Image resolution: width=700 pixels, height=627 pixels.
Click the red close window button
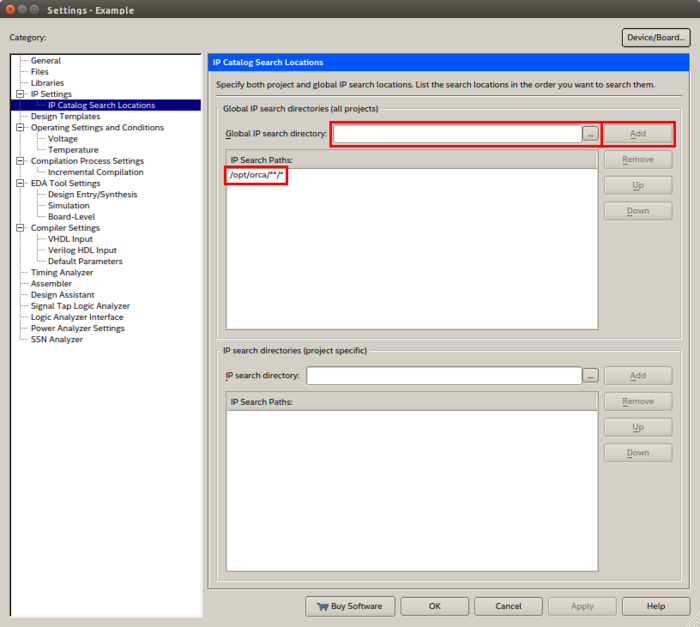click(x=10, y=9)
